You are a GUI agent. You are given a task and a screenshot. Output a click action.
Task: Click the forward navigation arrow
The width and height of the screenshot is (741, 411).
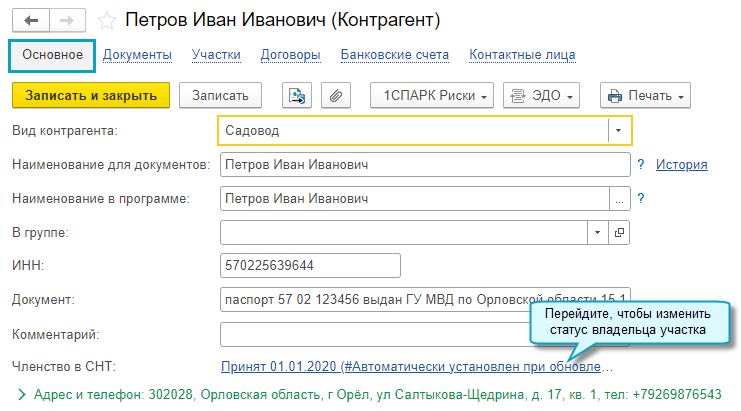(66, 20)
